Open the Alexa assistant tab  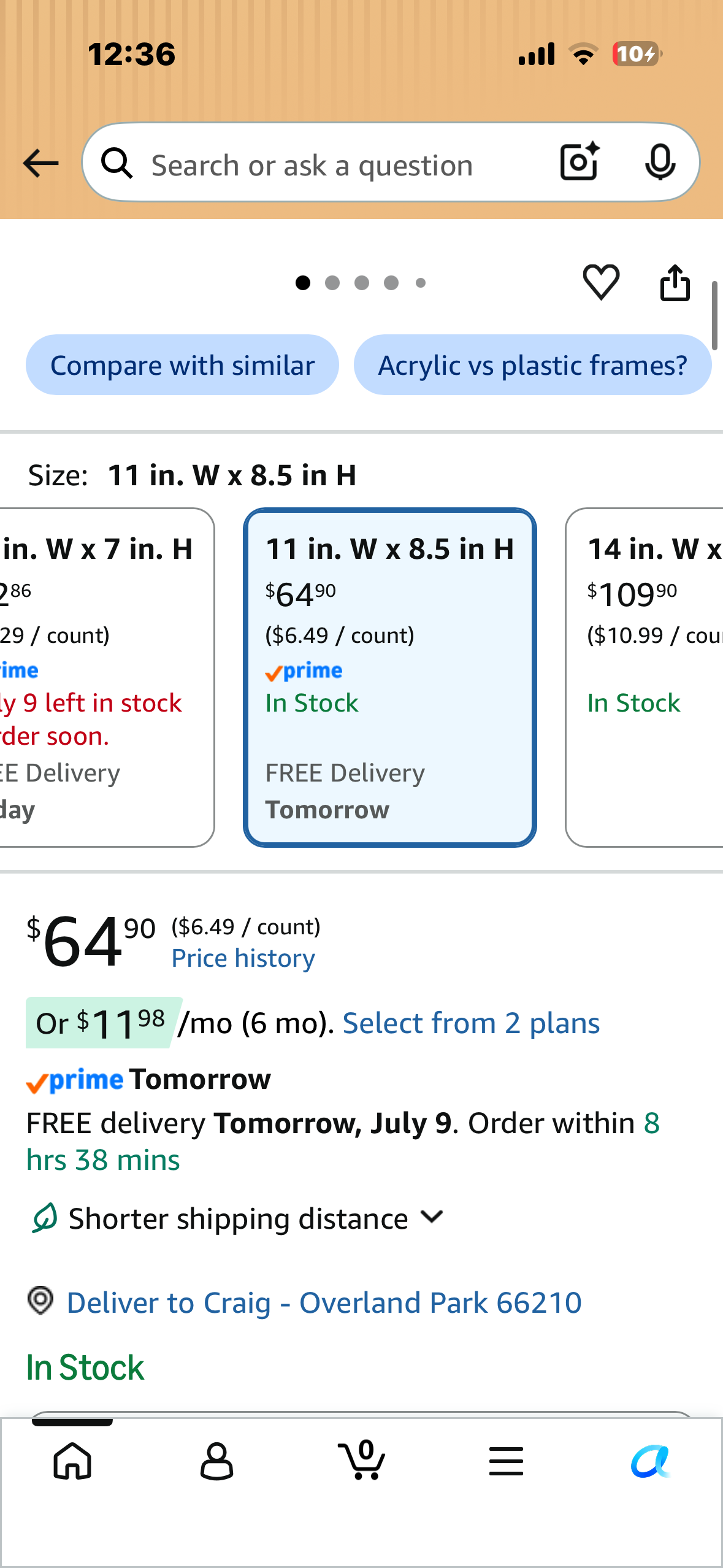651,1461
